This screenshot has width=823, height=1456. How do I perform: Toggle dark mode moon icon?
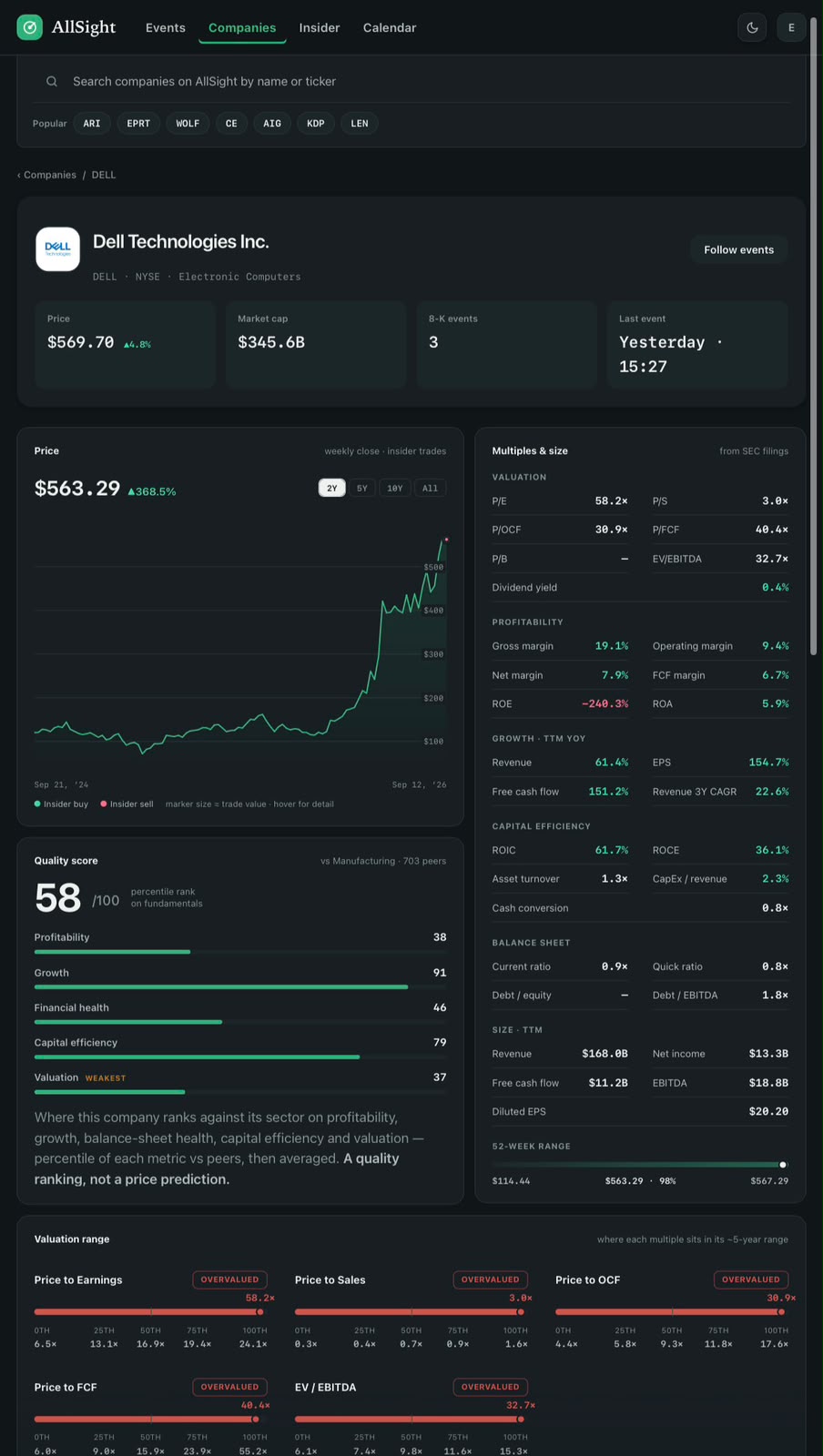[x=752, y=27]
